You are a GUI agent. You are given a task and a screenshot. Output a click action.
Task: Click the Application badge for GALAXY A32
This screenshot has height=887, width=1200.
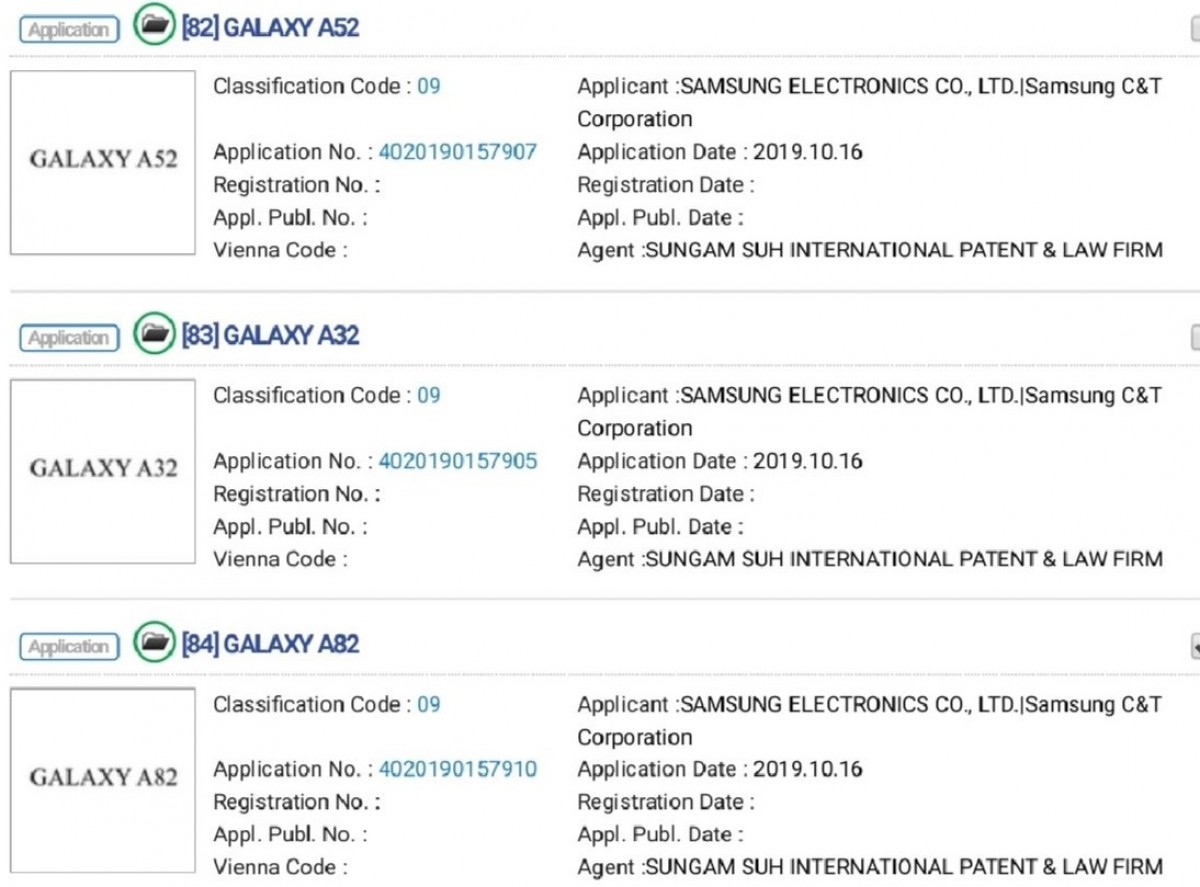tap(69, 338)
